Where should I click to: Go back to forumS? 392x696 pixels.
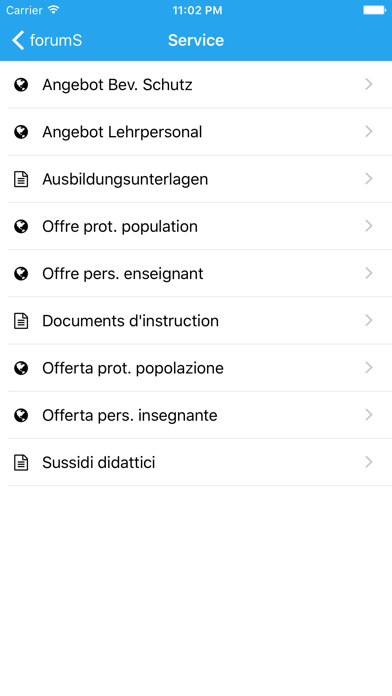[x=47, y=40]
